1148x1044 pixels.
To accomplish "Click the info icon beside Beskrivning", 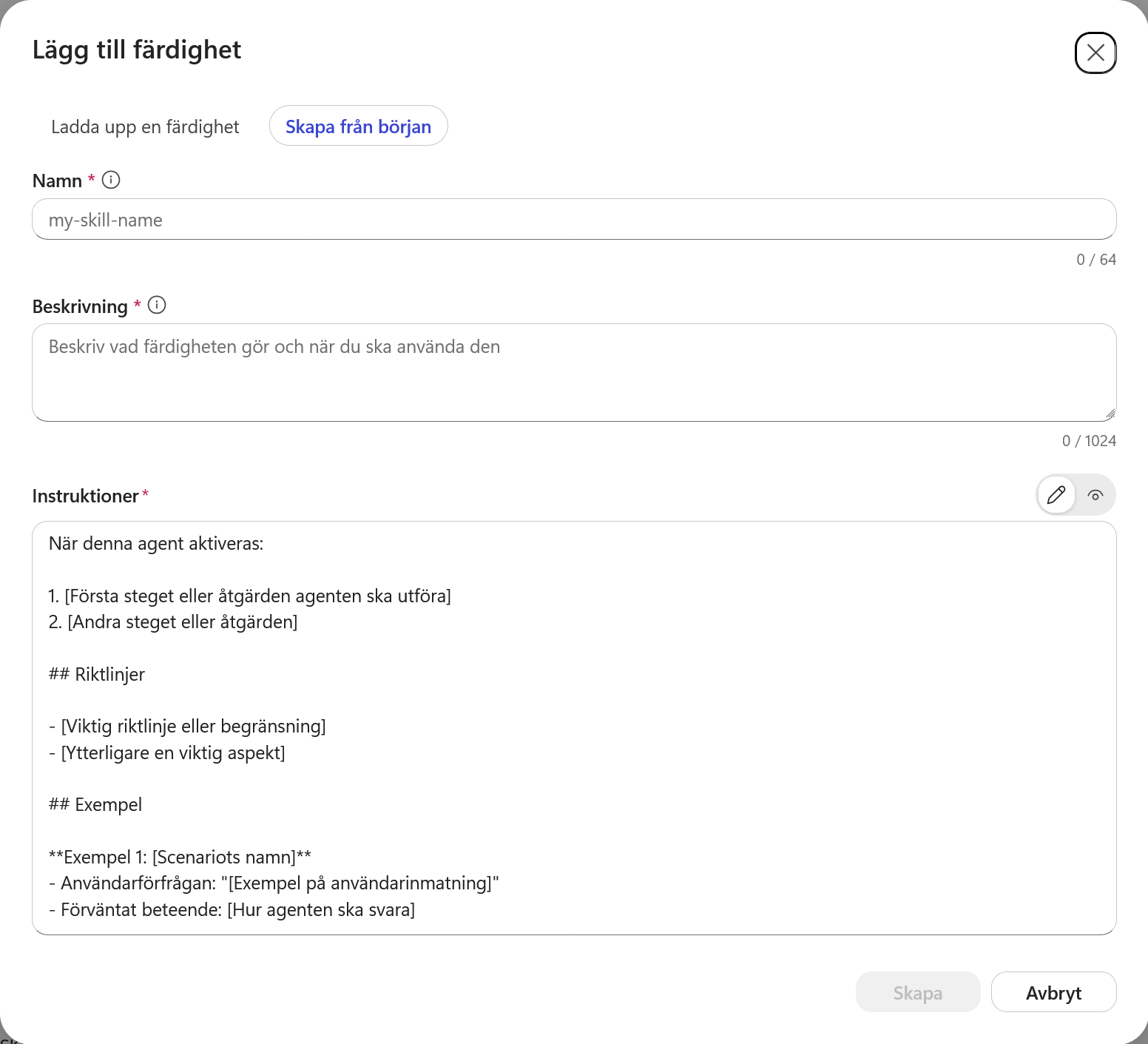I will coord(157,305).
